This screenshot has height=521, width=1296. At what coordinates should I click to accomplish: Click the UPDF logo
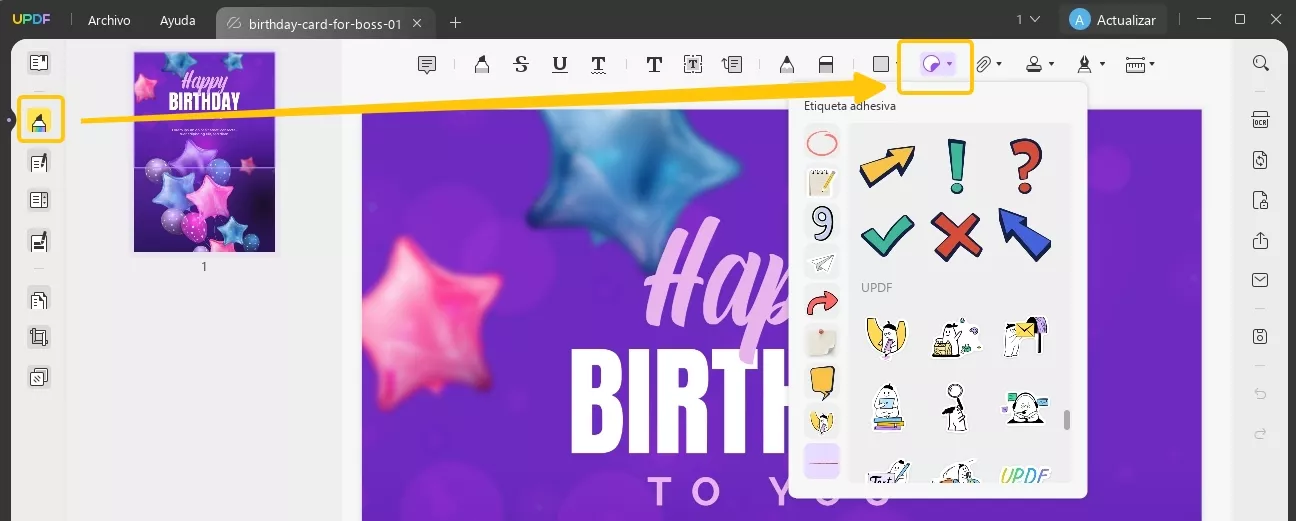click(x=31, y=20)
